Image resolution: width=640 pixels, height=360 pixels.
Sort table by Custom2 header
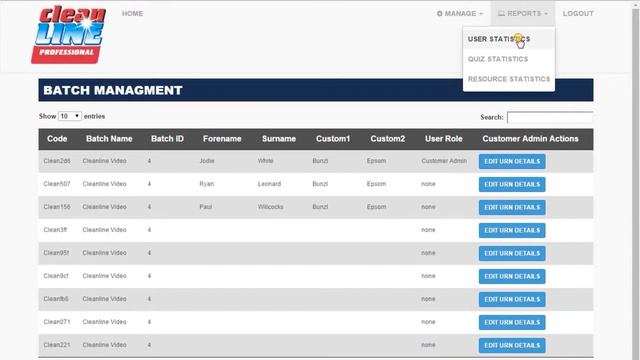pos(388,139)
